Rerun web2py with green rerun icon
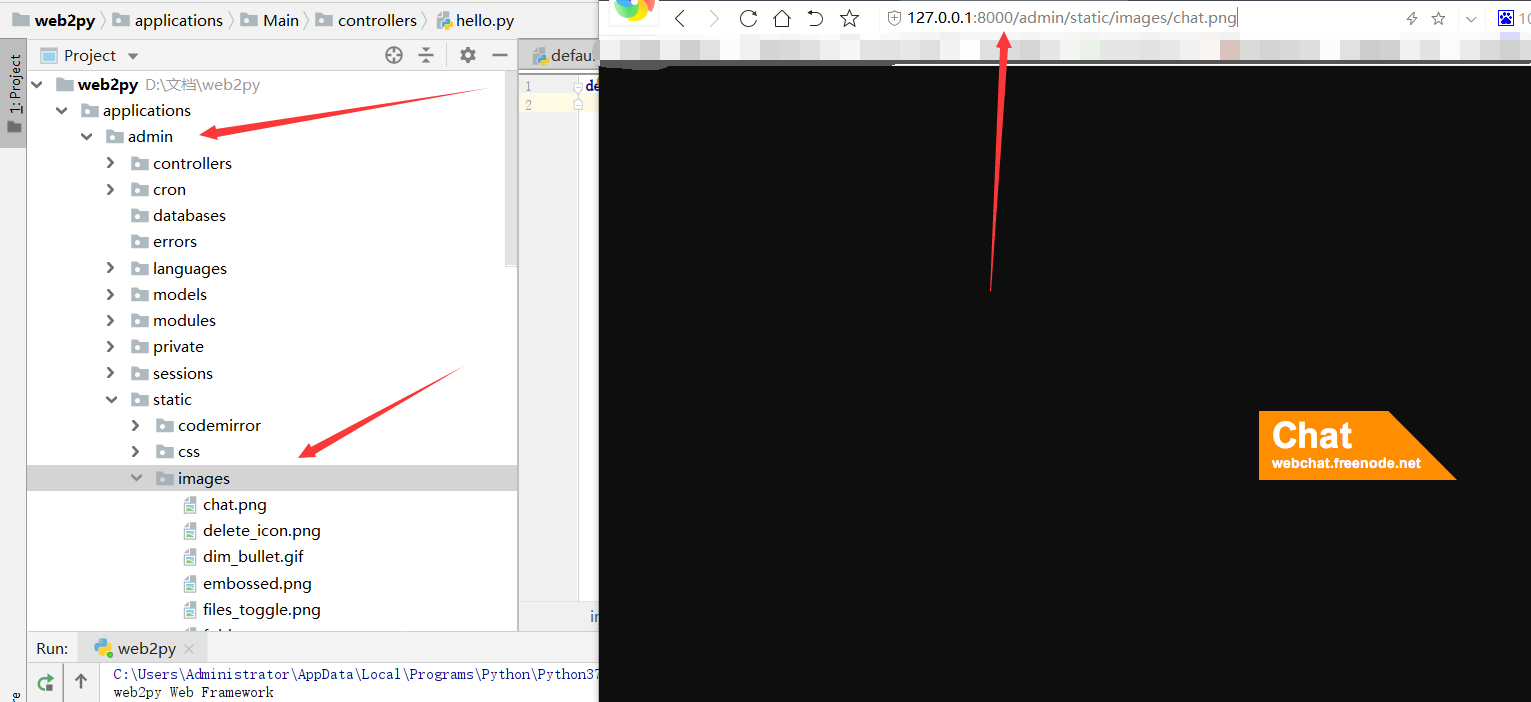Screen dimensions: 1531x702 [x=45, y=683]
